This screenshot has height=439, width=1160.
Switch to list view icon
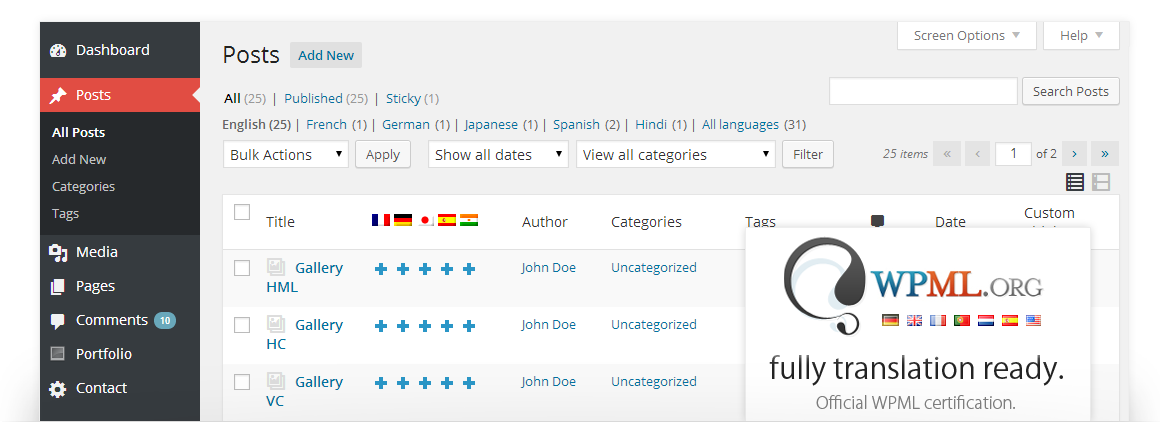click(x=1075, y=182)
